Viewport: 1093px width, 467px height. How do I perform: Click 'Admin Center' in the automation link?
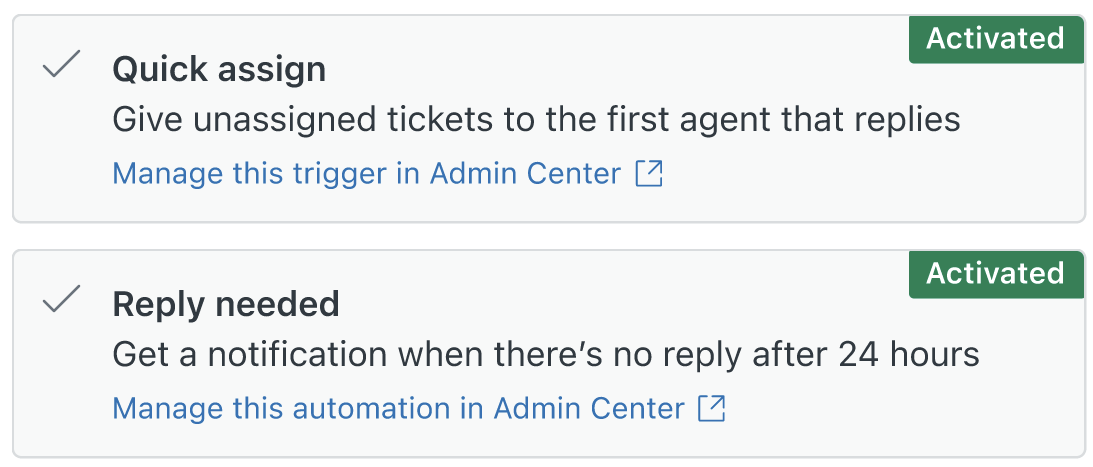tap(589, 408)
